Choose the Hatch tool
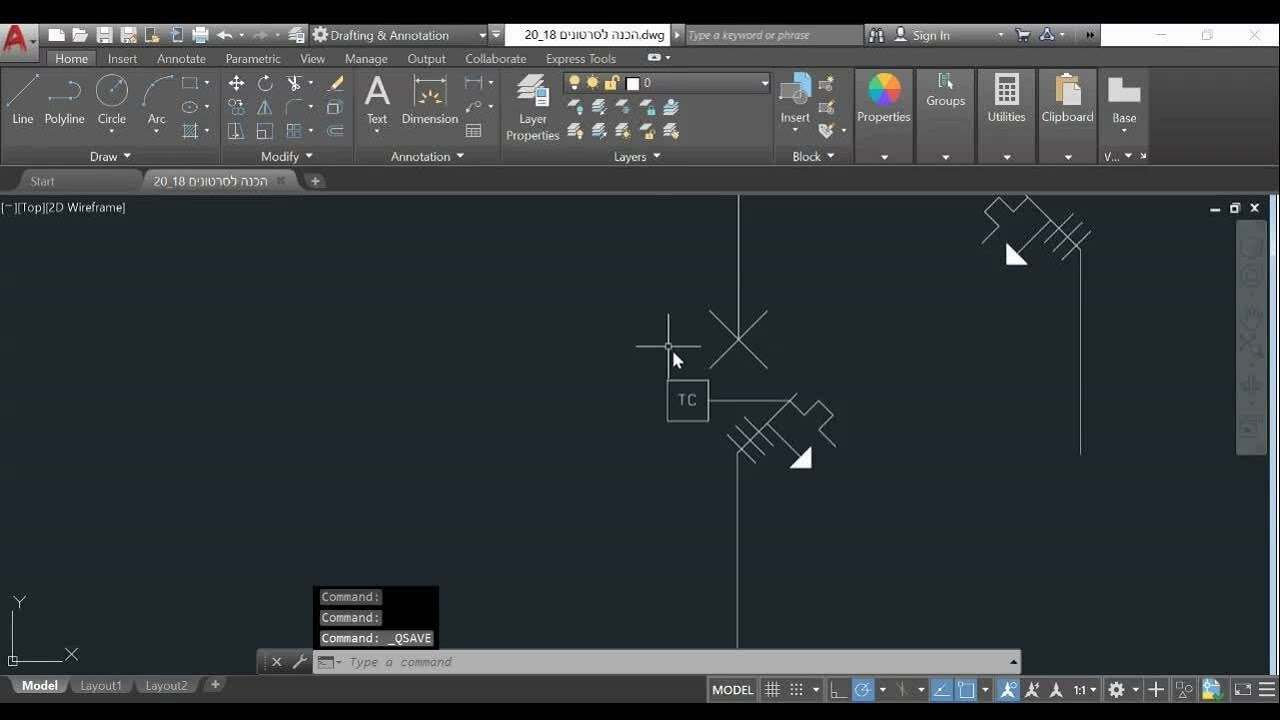The width and height of the screenshot is (1280, 720). [190, 131]
